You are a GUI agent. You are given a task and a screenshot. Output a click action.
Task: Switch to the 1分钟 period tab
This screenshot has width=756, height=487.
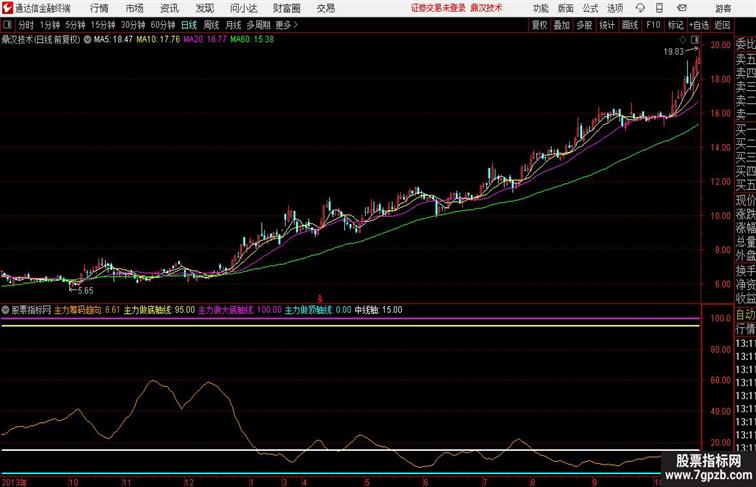(x=50, y=25)
